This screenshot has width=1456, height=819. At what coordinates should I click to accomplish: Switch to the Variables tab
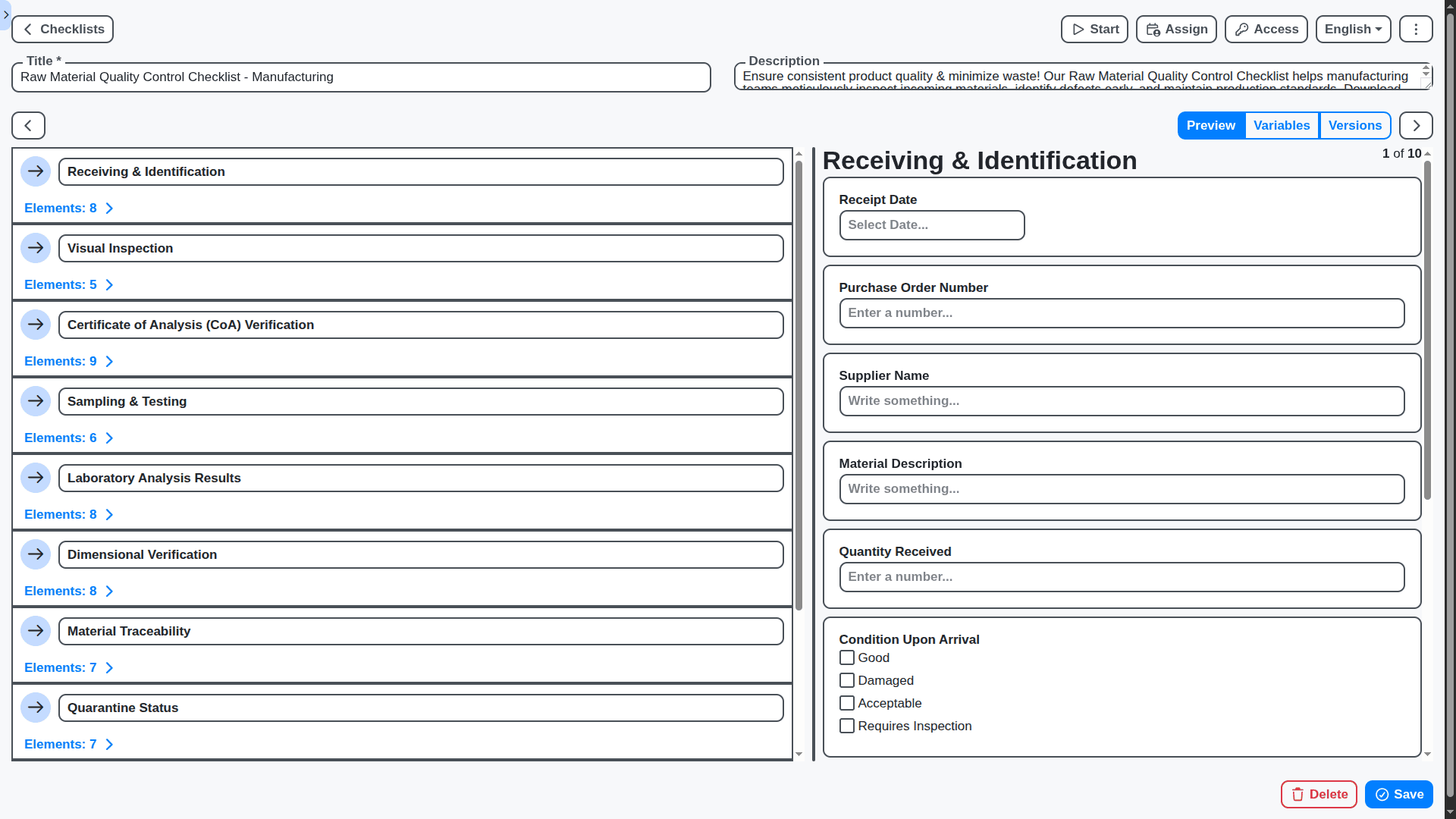point(1282,125)
